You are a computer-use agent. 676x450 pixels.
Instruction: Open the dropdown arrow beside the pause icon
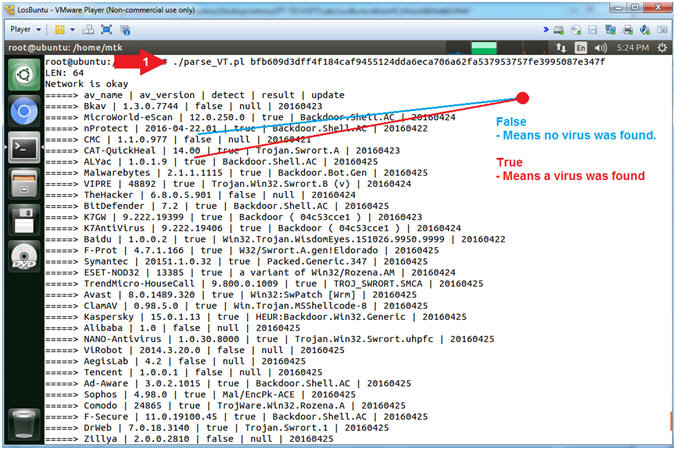point(72,30)
